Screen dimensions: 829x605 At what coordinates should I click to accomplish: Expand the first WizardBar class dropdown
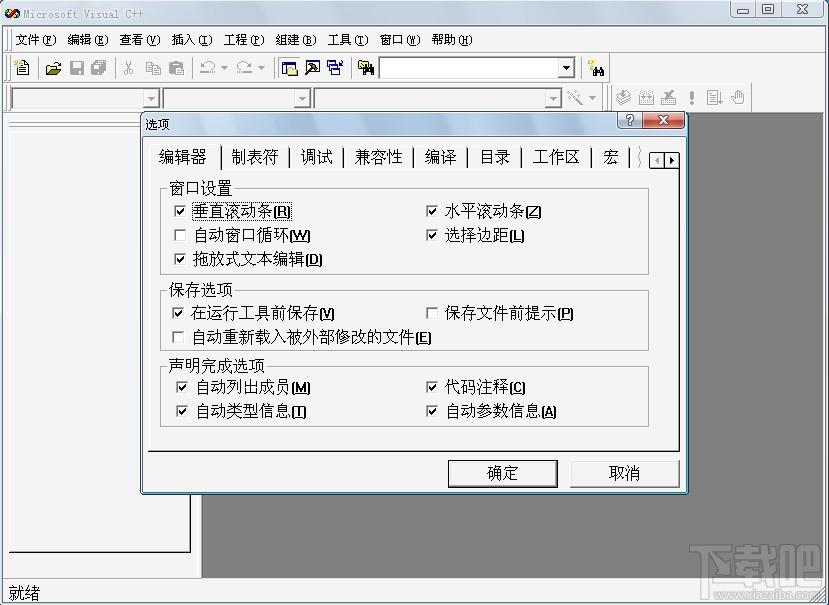151,98
